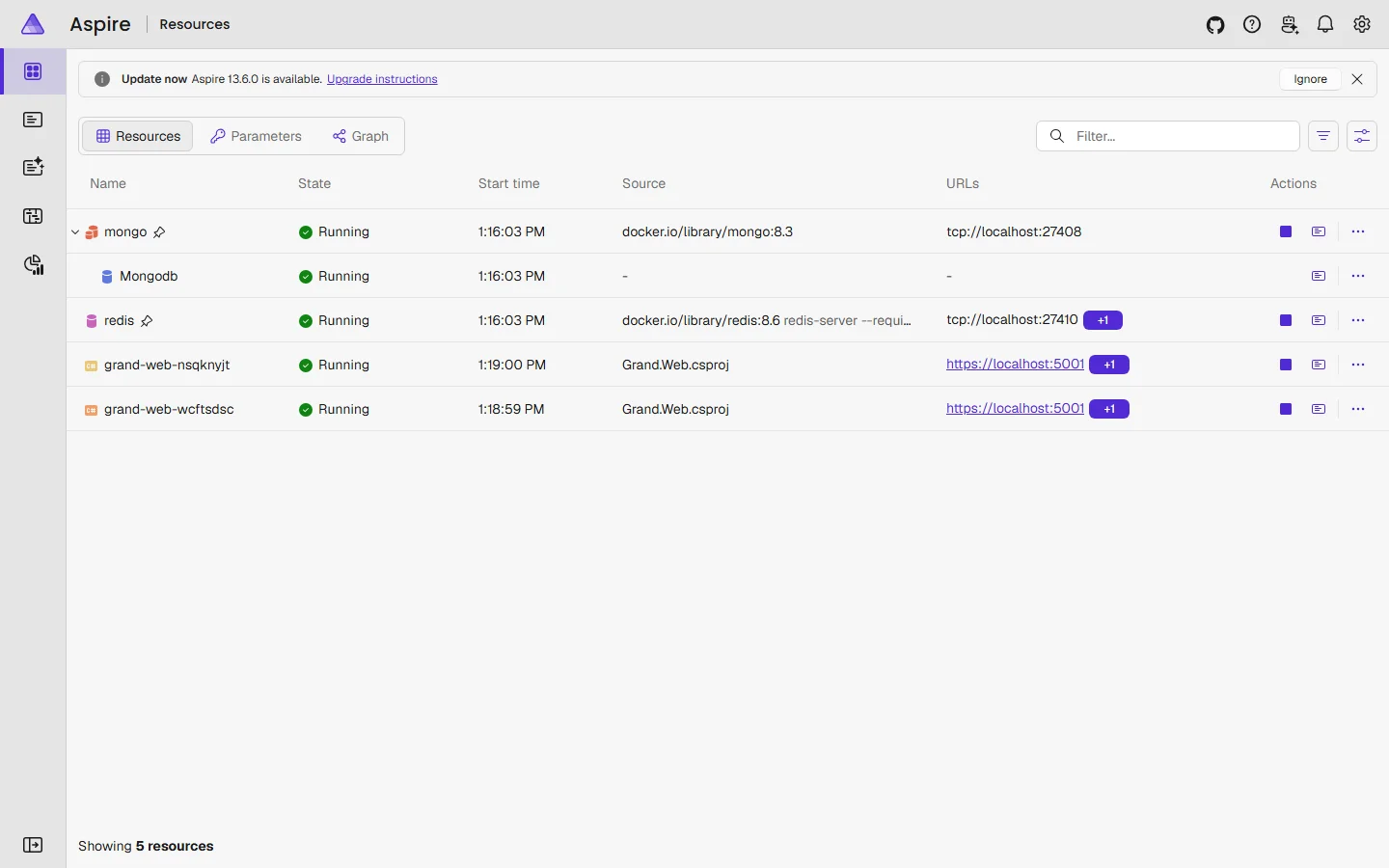
Task: Click the 1:19:00 PM start time
Action: pos(512,365)
